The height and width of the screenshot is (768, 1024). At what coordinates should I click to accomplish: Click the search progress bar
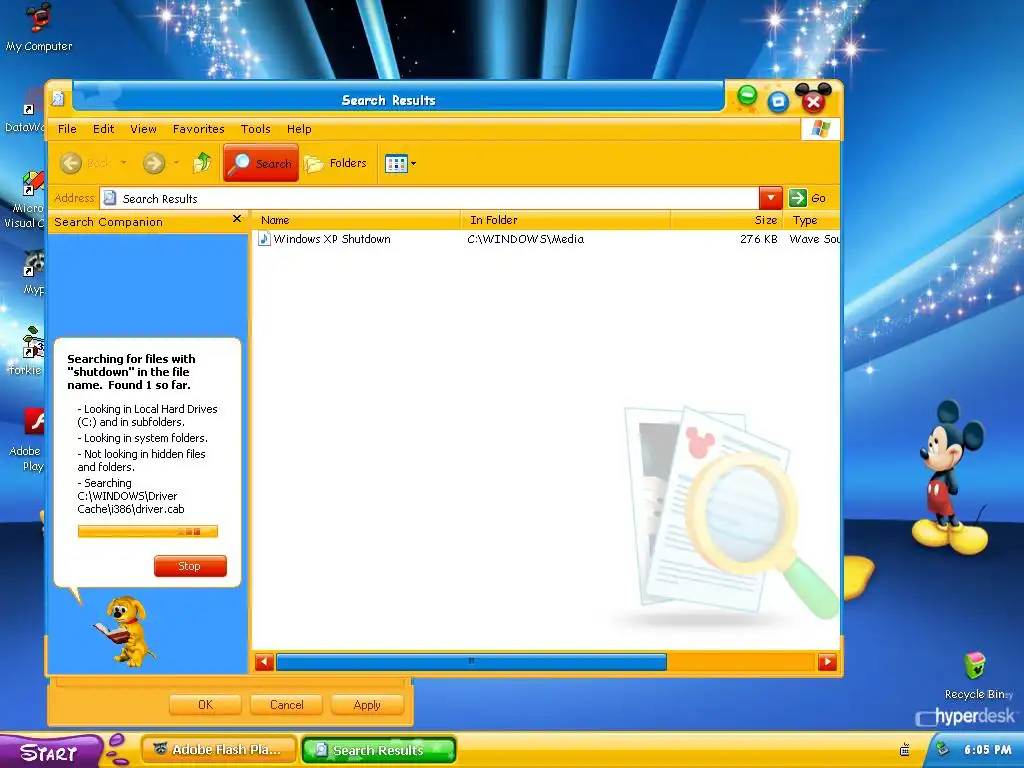148,532
